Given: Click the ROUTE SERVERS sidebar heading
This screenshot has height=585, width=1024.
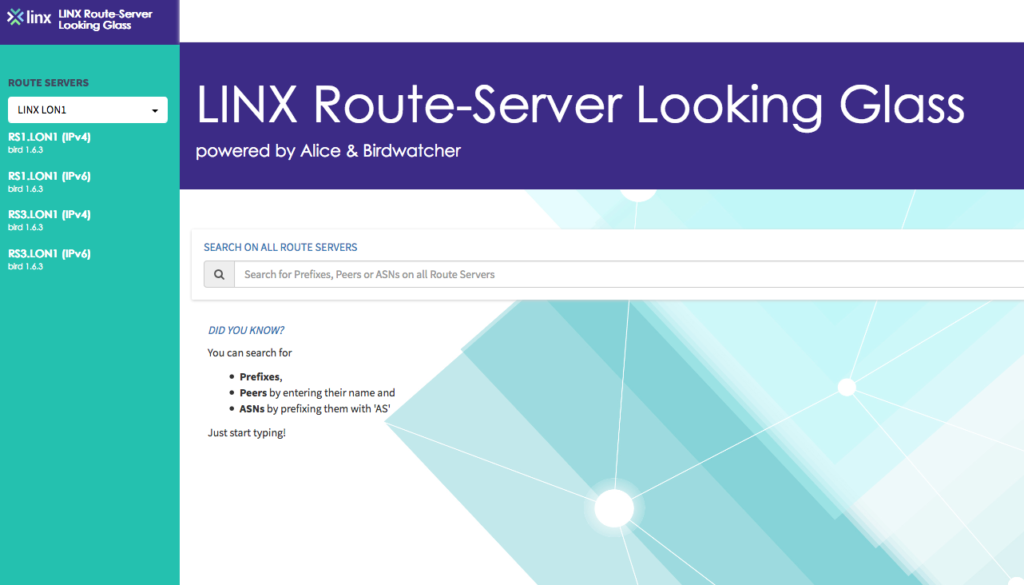Looking at the screenshot, I should pos(48,83).
